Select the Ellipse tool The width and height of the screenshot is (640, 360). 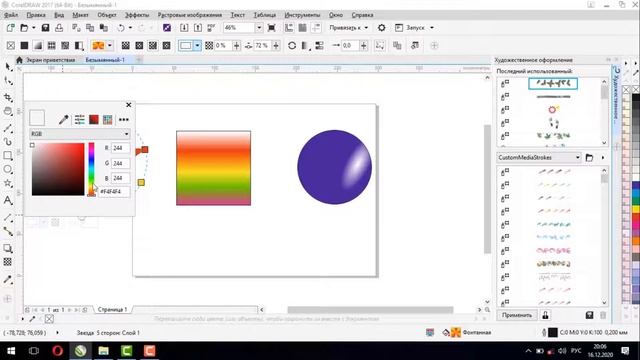click(x=8, y=169)
